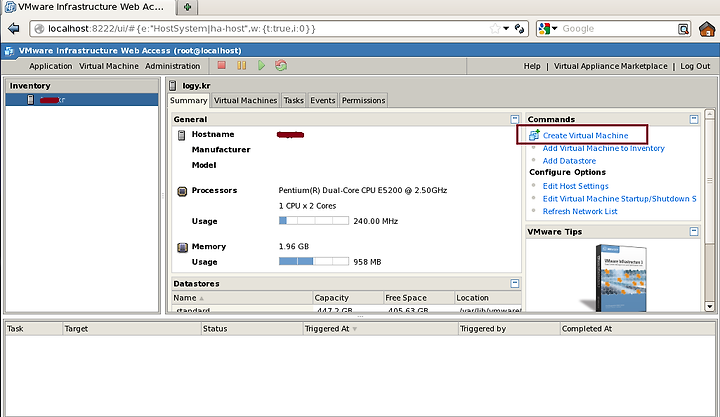Select the VMware Infrastructure Web Access browser tab
Image resolution: width=720 pixels, height=417 pixels.
(x=88, y=7)
